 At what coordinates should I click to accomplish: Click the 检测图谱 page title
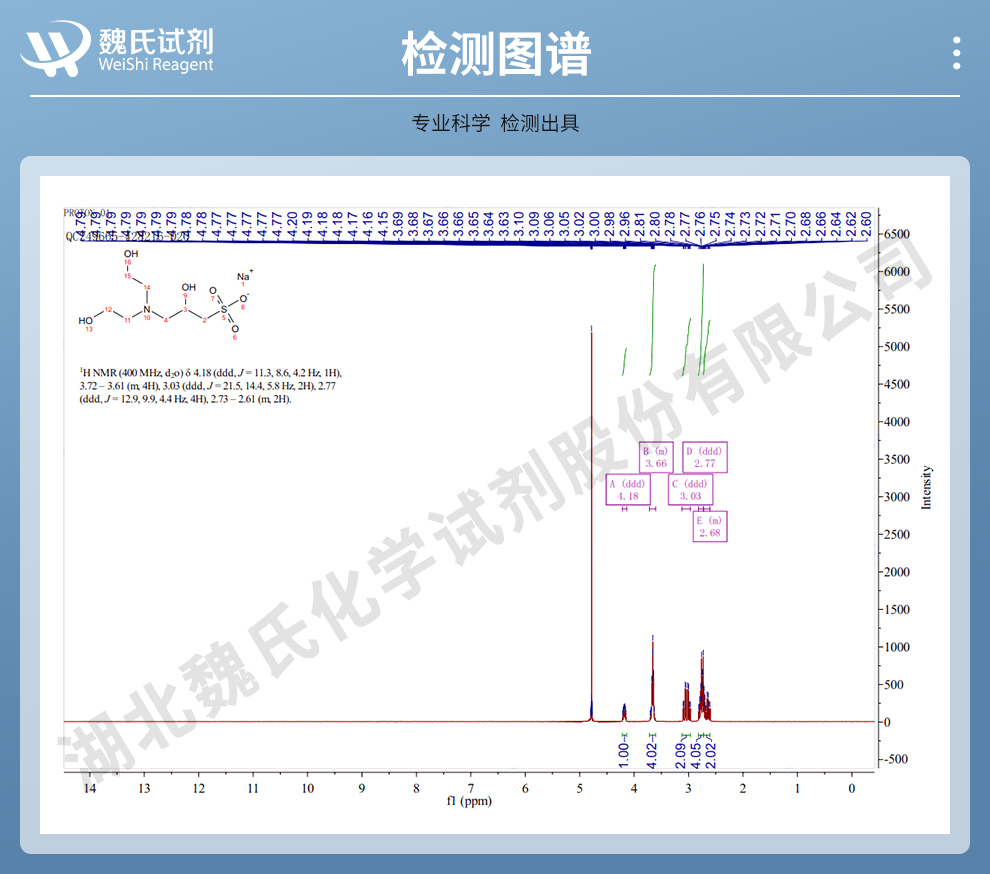pyautogui.click(x=495, y=53)
